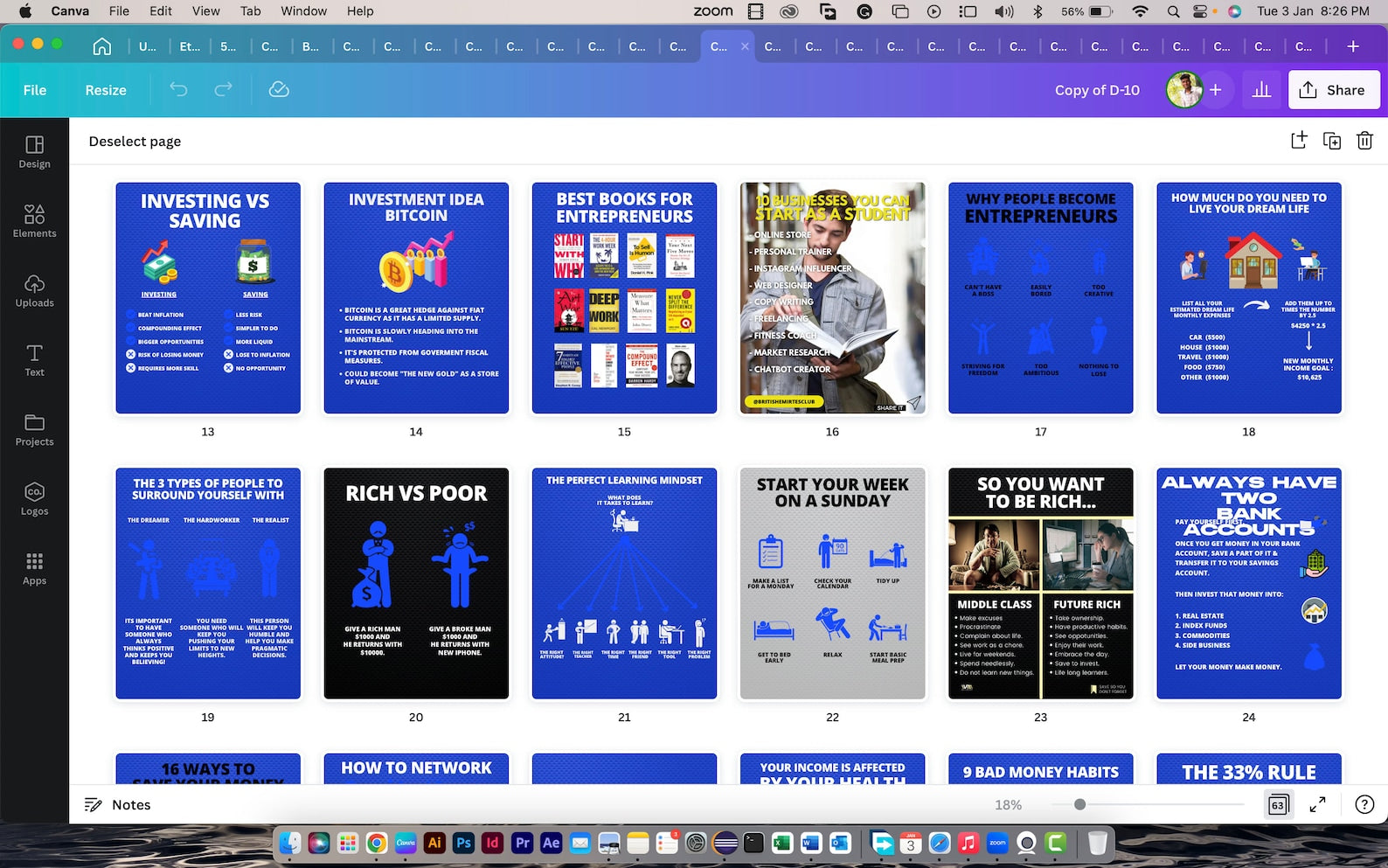The height and width of the screenshot is (868, 1388).
Task: Enter fullscreen presentation mode
Action: click(x=1318, y=804)
